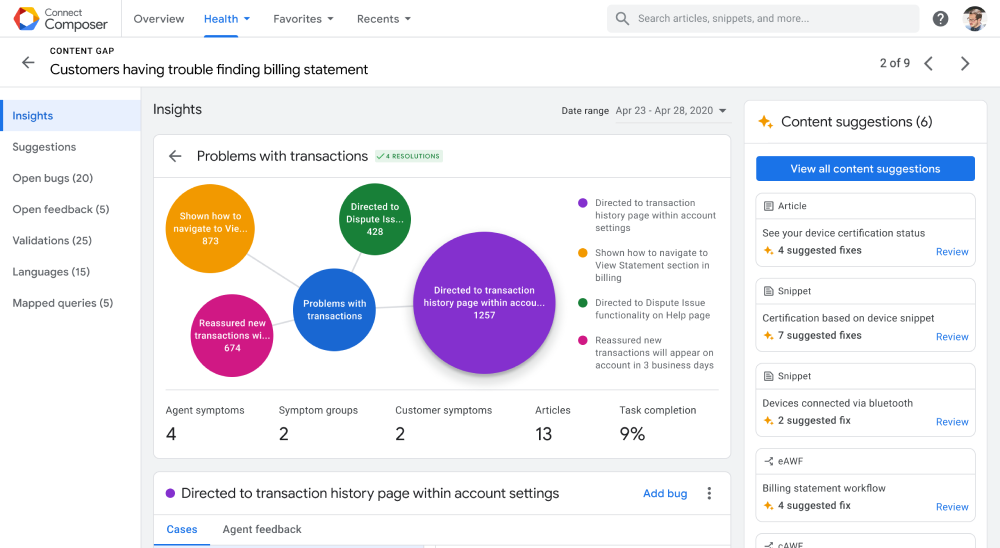The width and height of the screenshot is (1000, 548).
Task: Select Open bugs (20) in the sidebar
Action: click(x=53, y=178)
